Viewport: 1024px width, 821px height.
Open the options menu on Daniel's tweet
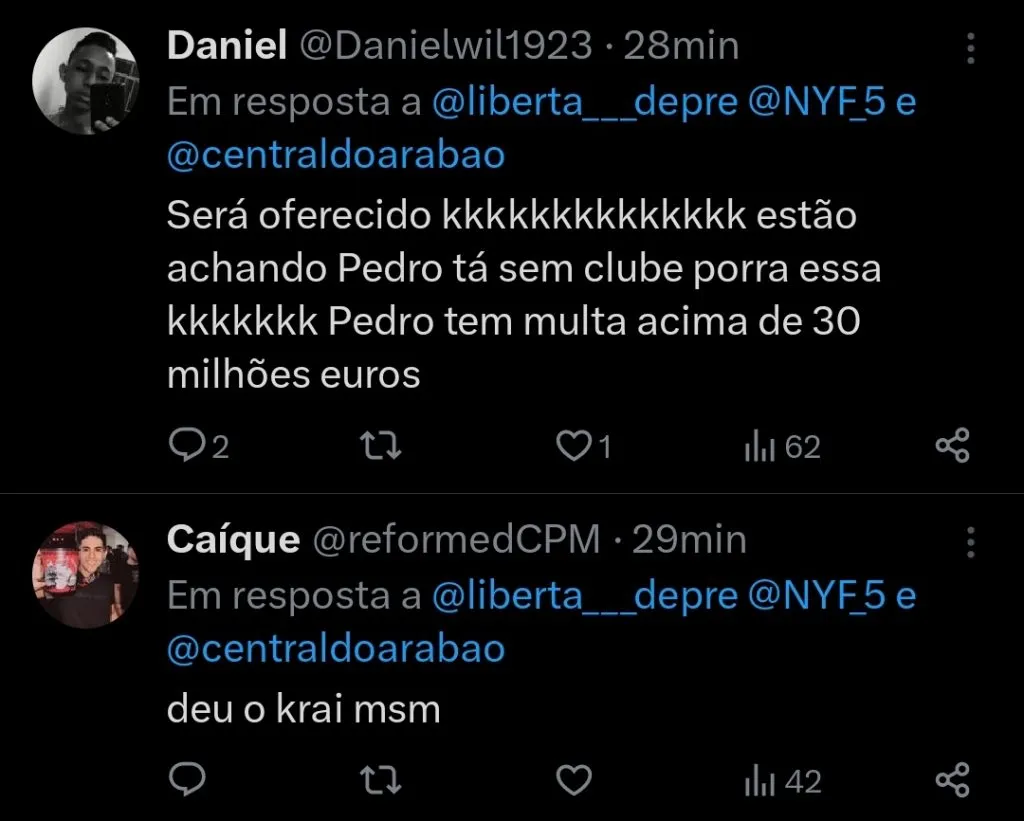coord(971,48)
